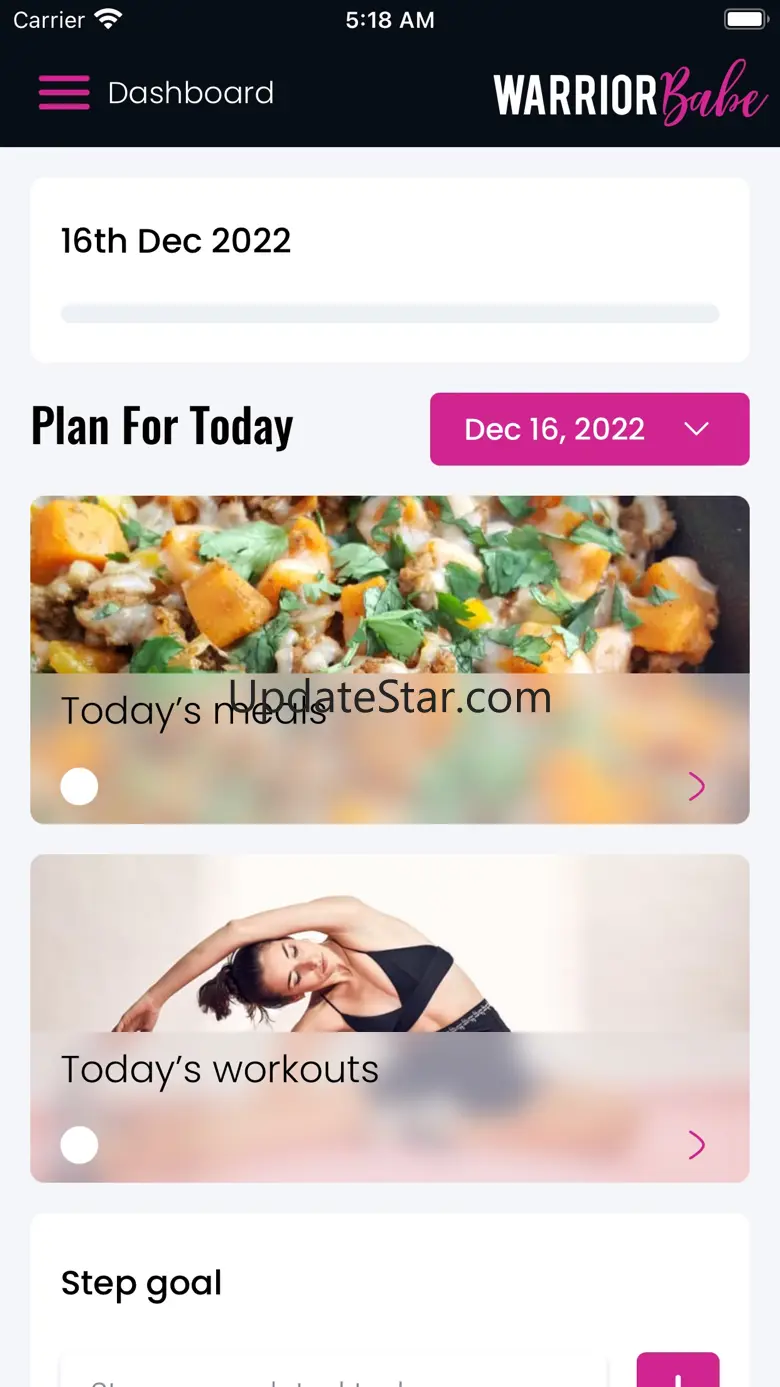This screenshot has width=780, height=1387.
Task: Tap the 16th Dec 2022 date card
Action: 390,270
